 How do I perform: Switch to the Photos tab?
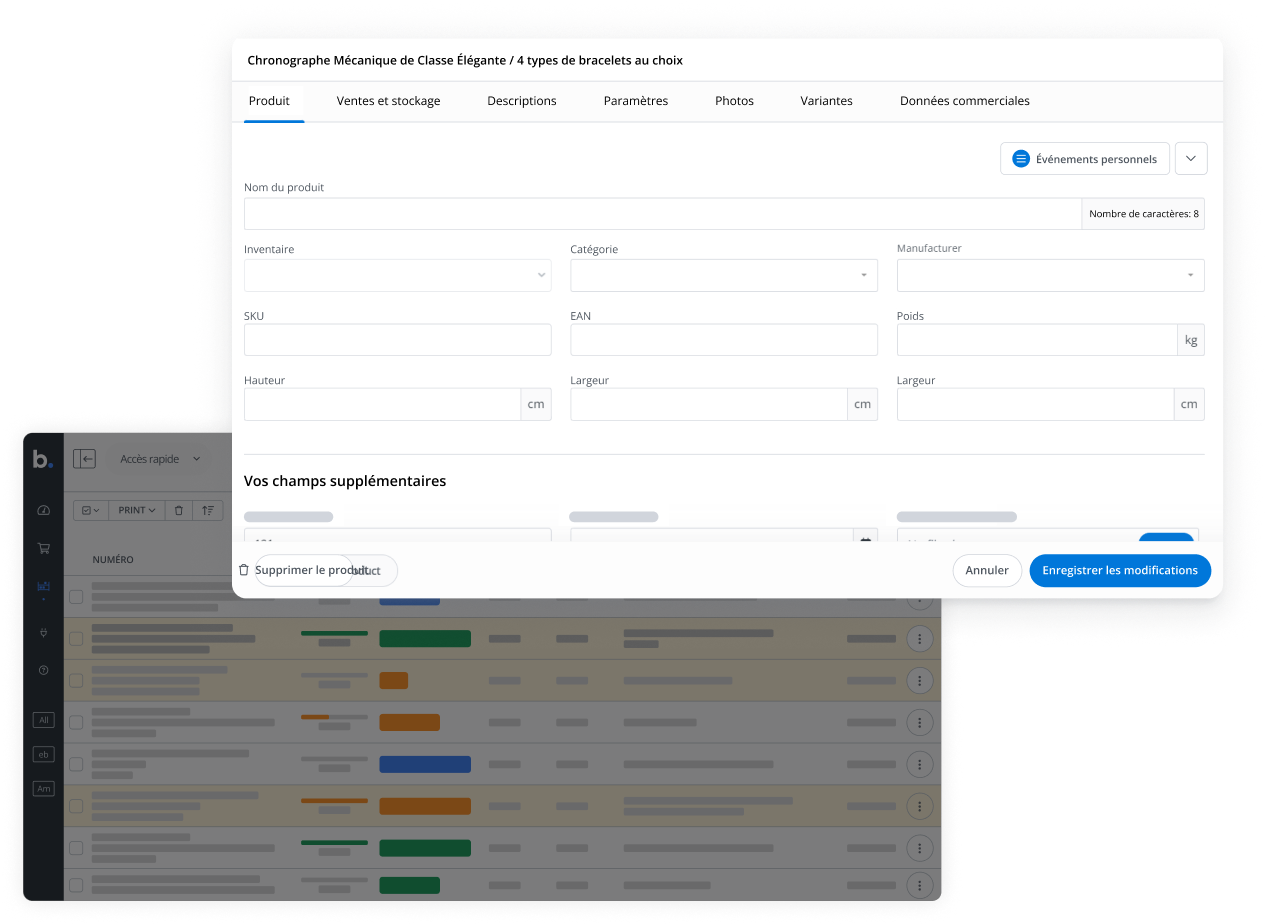coord(734,100)
